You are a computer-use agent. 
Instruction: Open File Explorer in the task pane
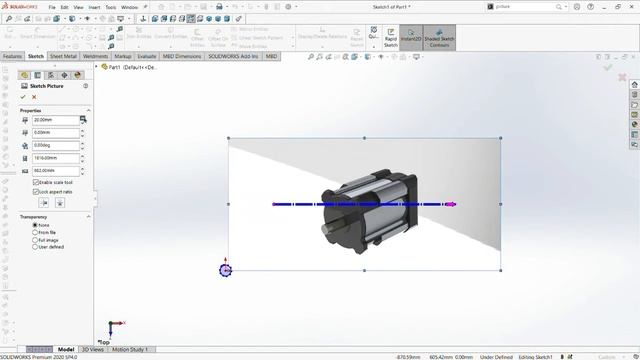click(634, 105)
